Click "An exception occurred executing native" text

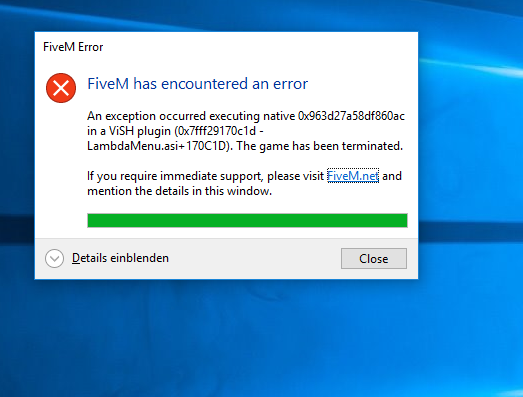[x=191, y=116]
